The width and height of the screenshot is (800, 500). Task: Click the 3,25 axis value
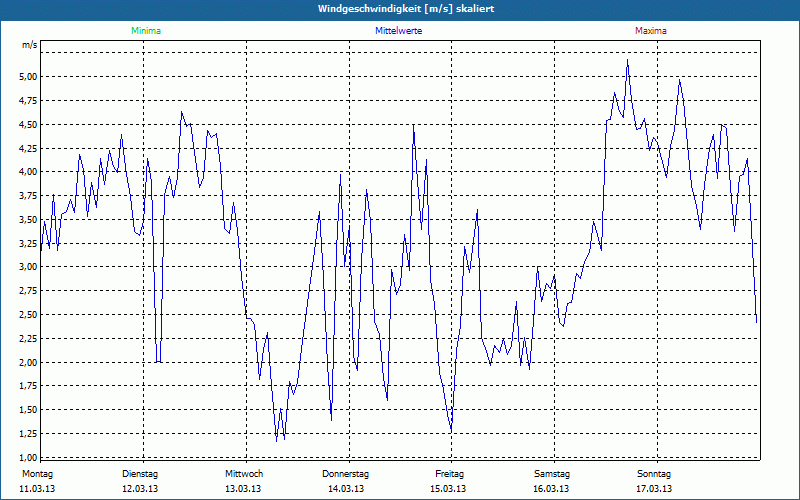[x=29, y=243]
